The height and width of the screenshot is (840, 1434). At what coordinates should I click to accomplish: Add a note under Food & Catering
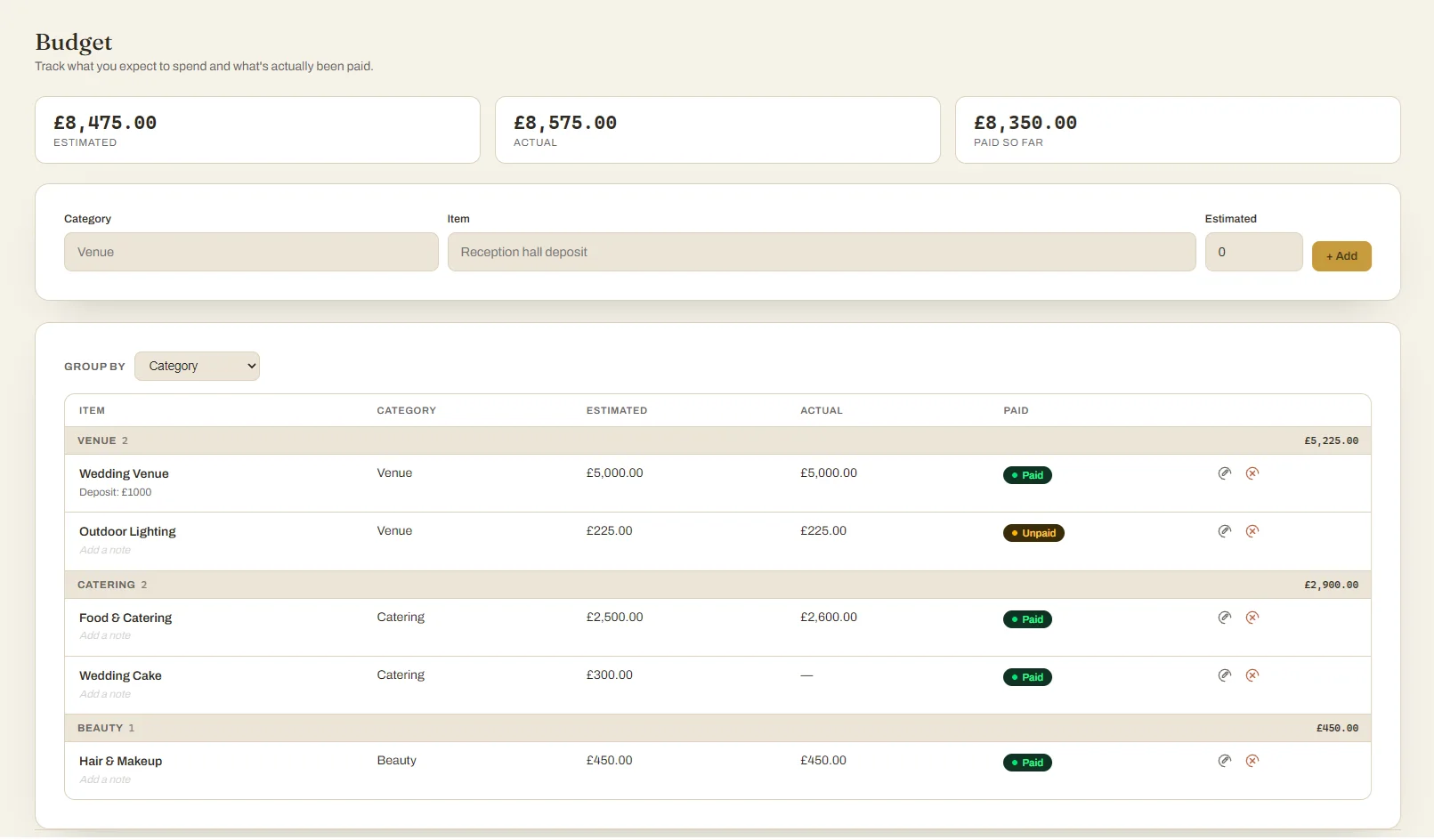click(x=105, y=635)
